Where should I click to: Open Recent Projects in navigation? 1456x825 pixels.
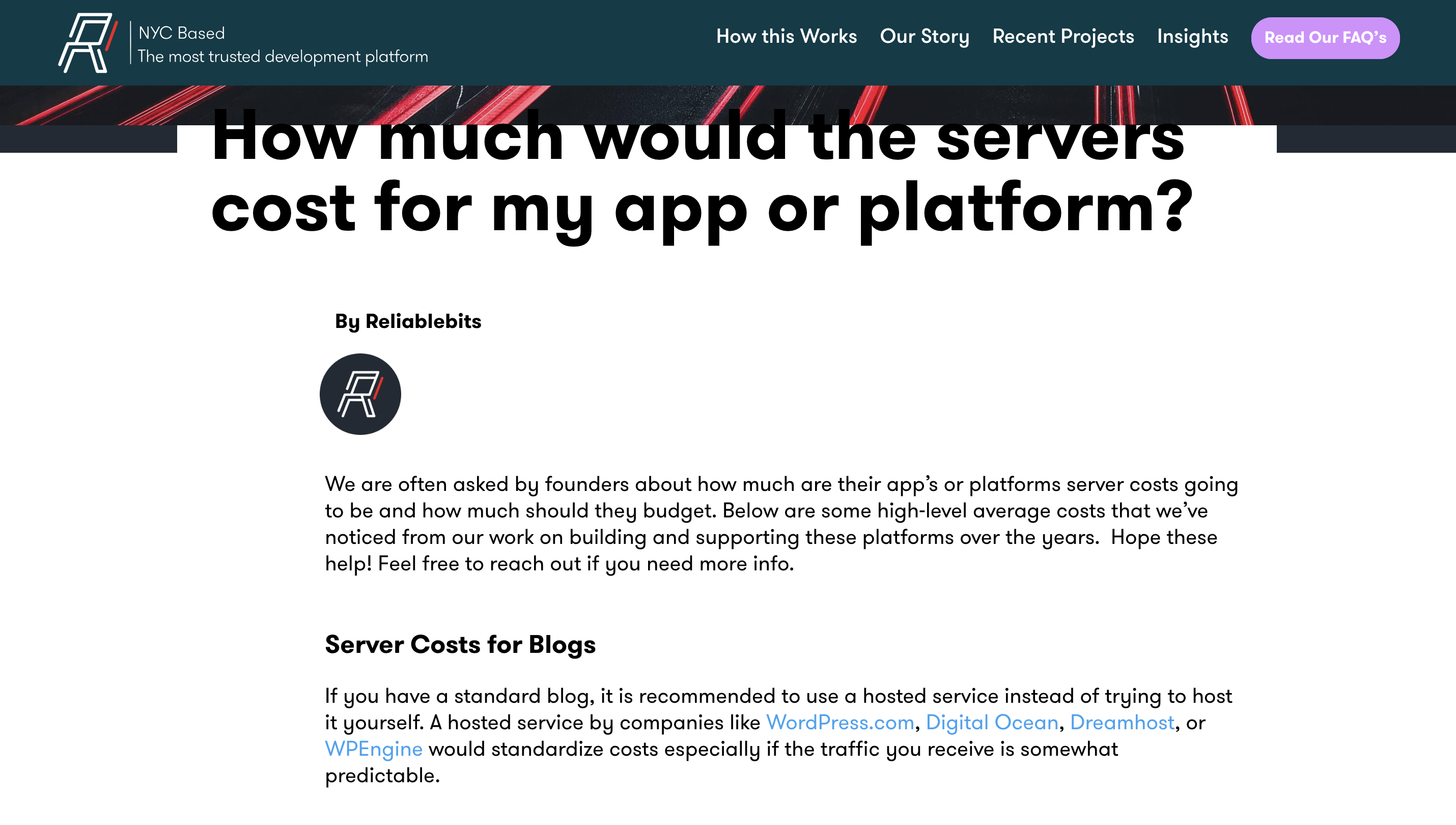(x=1063, y=37)
